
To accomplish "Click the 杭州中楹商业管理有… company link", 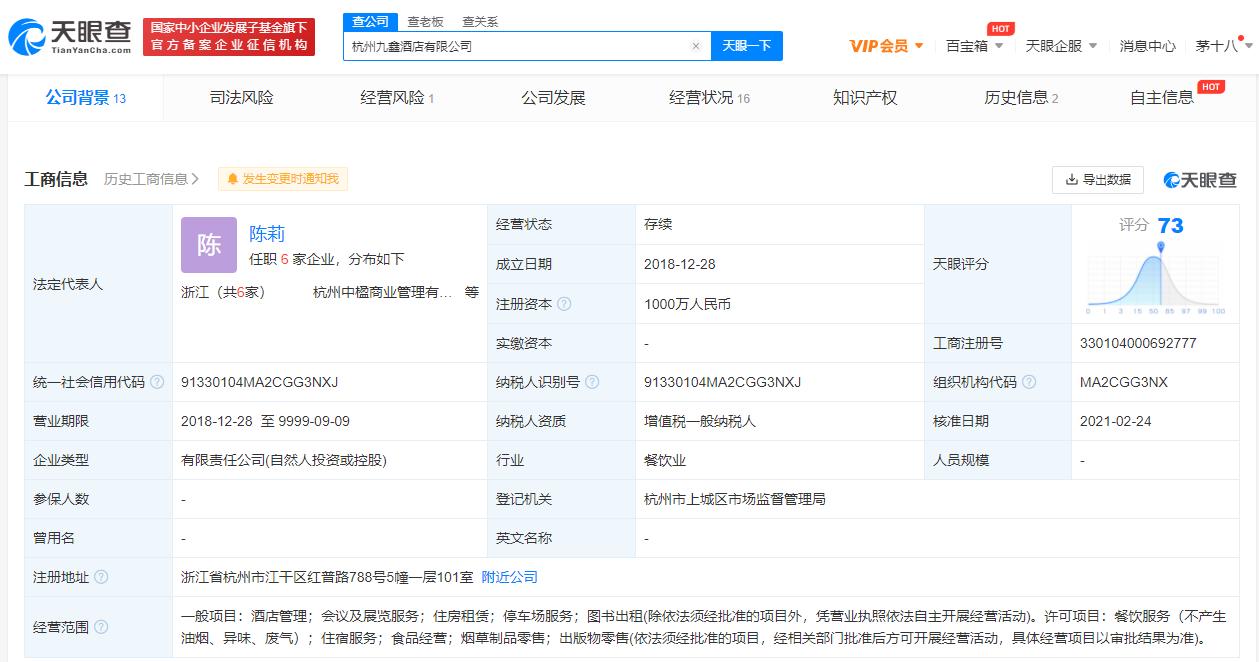I will pos(383,293).
